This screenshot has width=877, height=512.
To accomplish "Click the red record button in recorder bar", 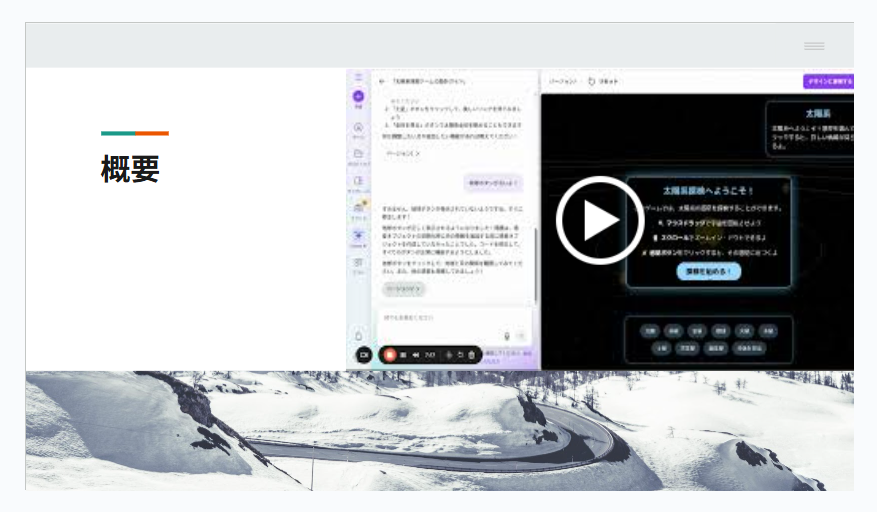I will point(389,354).
